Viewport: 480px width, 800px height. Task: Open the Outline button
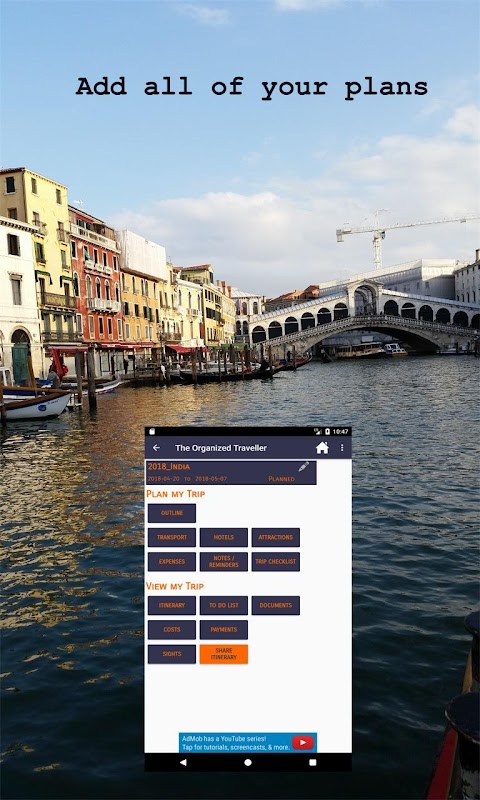172,513
